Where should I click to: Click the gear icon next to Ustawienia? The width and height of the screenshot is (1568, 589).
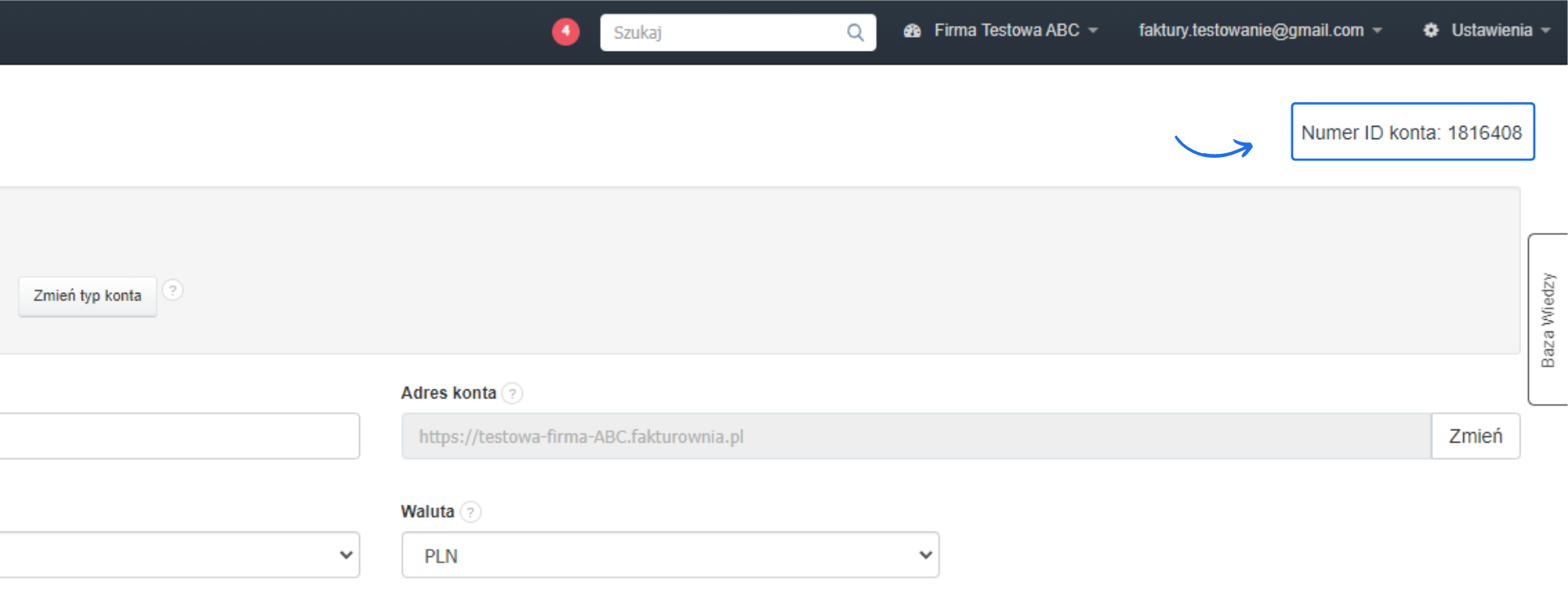tap(1431, 30)
